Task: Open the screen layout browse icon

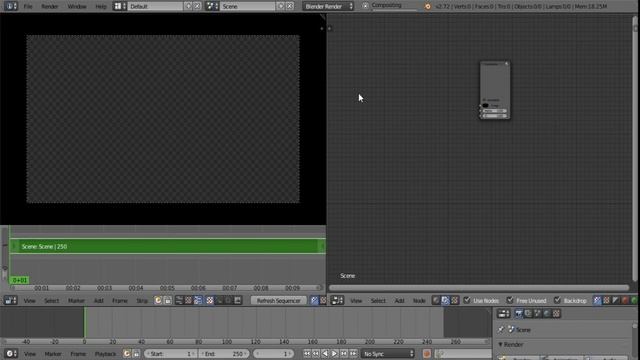Action: pyautogui.click(x=120, y=6)
